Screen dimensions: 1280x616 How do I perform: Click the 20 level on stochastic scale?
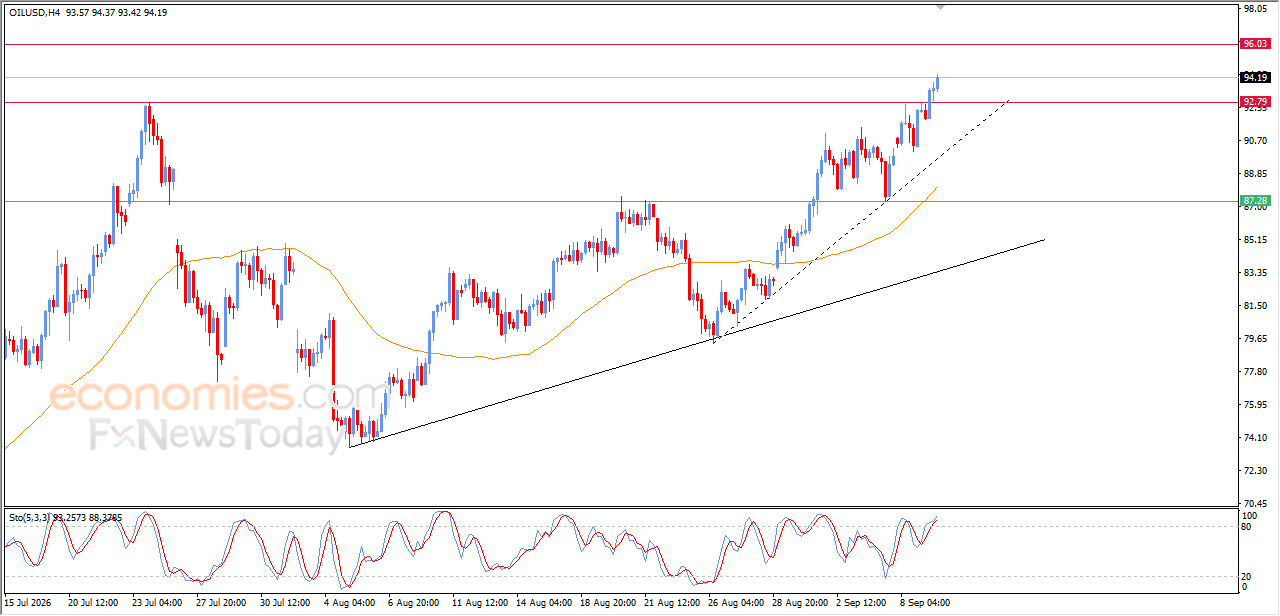pyautogui.click(x=1246, y=576)
